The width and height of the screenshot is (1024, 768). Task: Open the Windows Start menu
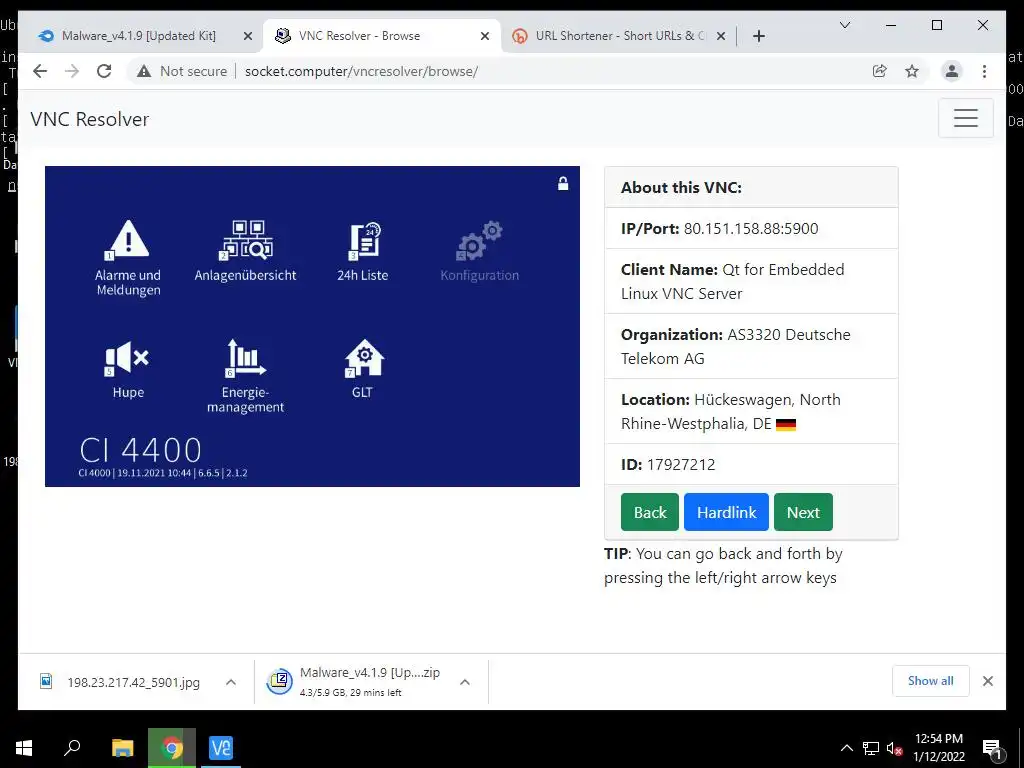pos(24,748)
